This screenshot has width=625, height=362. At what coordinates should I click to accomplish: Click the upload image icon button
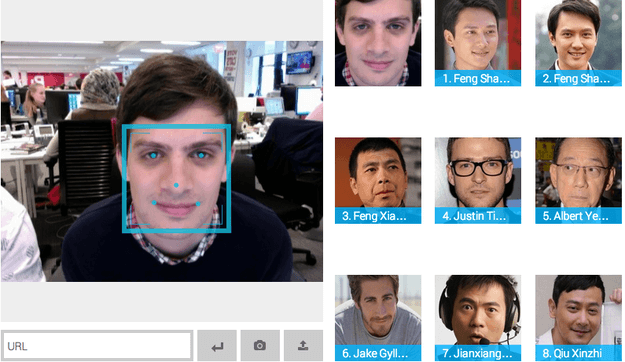pos(303,345)
